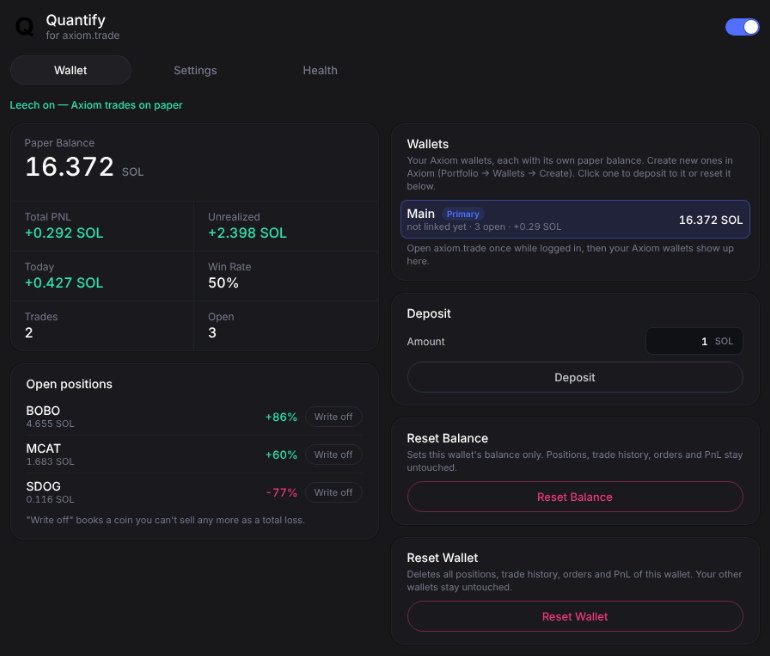The height and width of the screenshot is (656, 770).
Task: Click the Write off explanation note
Action: pyautogui.click(x=165, y=520)
